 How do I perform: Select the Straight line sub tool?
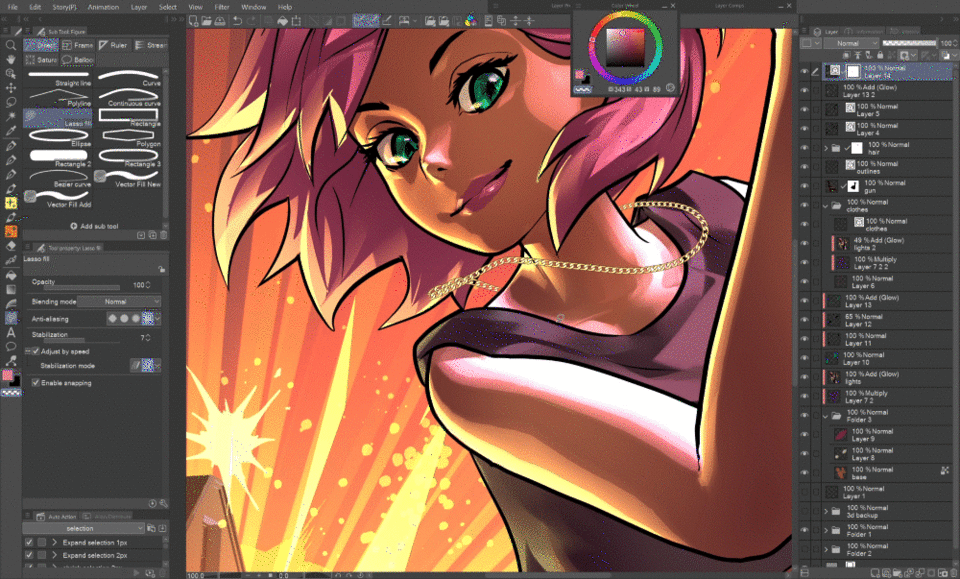(58, 78)
